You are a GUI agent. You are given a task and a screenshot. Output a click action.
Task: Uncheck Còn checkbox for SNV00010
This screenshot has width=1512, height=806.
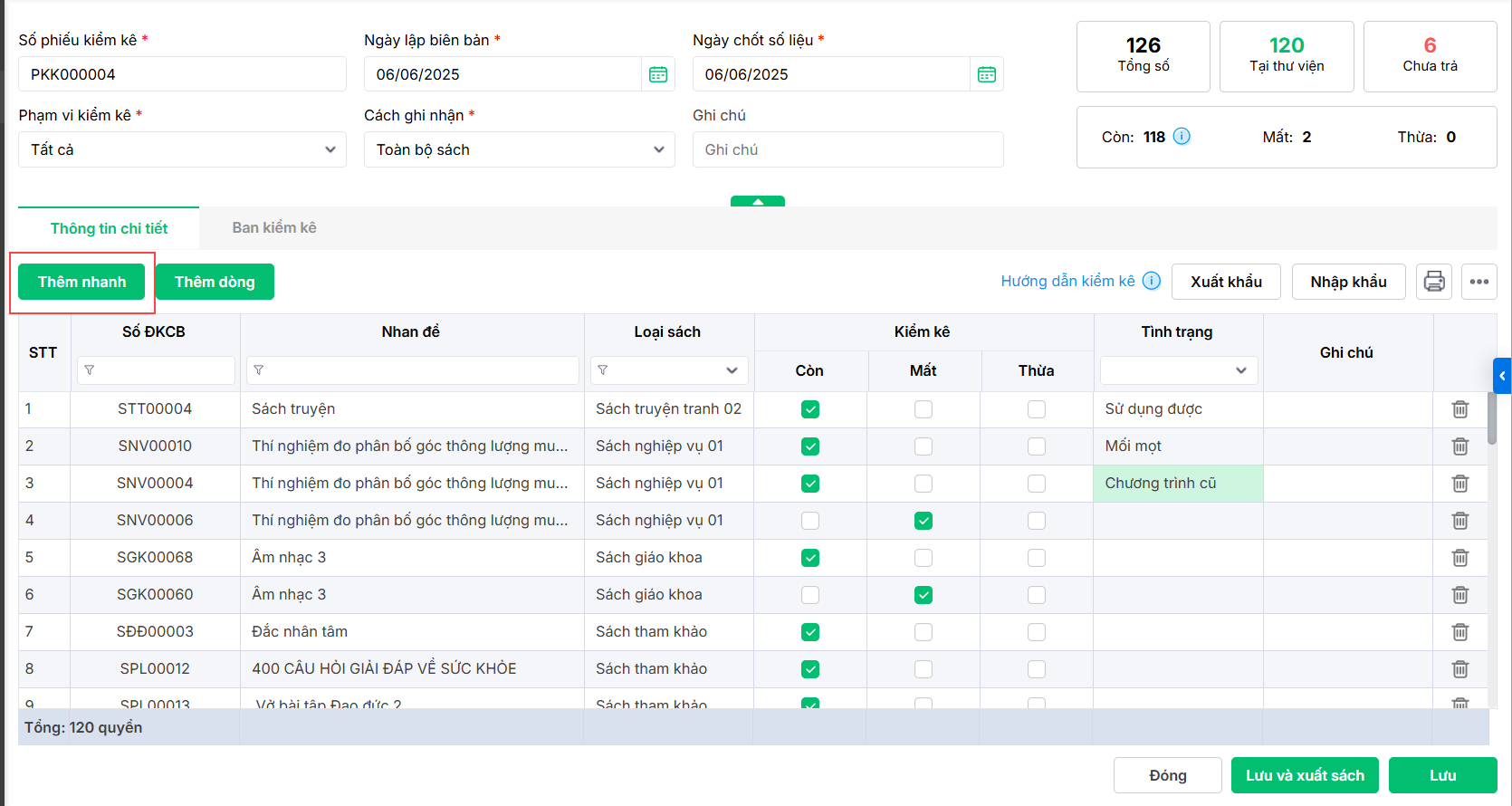coord(810,446)
